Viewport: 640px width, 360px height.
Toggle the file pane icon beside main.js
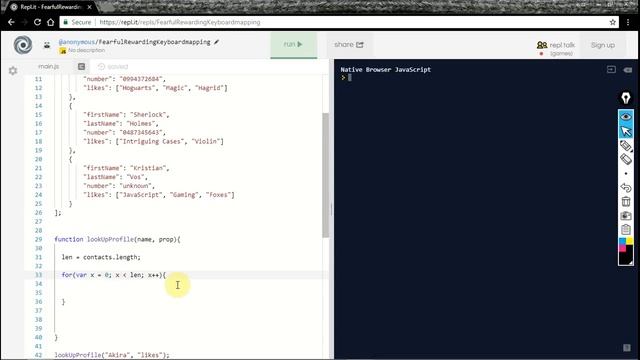[x=81, y=67]
